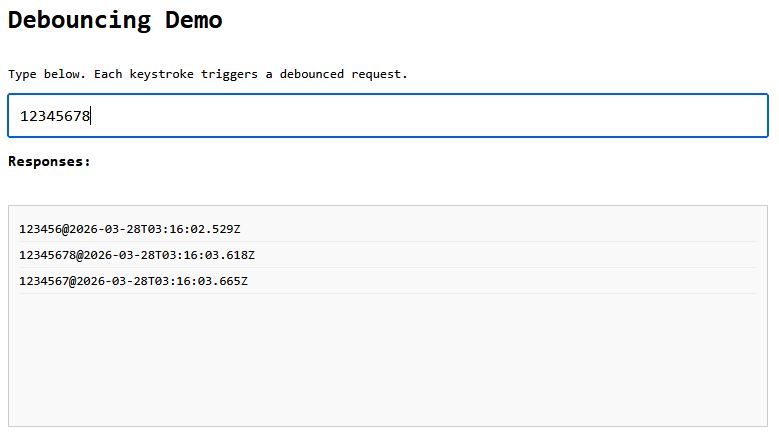Screen dimensions: 779x439
Task: Click the empty area below the response list
Action: [387, 360]
